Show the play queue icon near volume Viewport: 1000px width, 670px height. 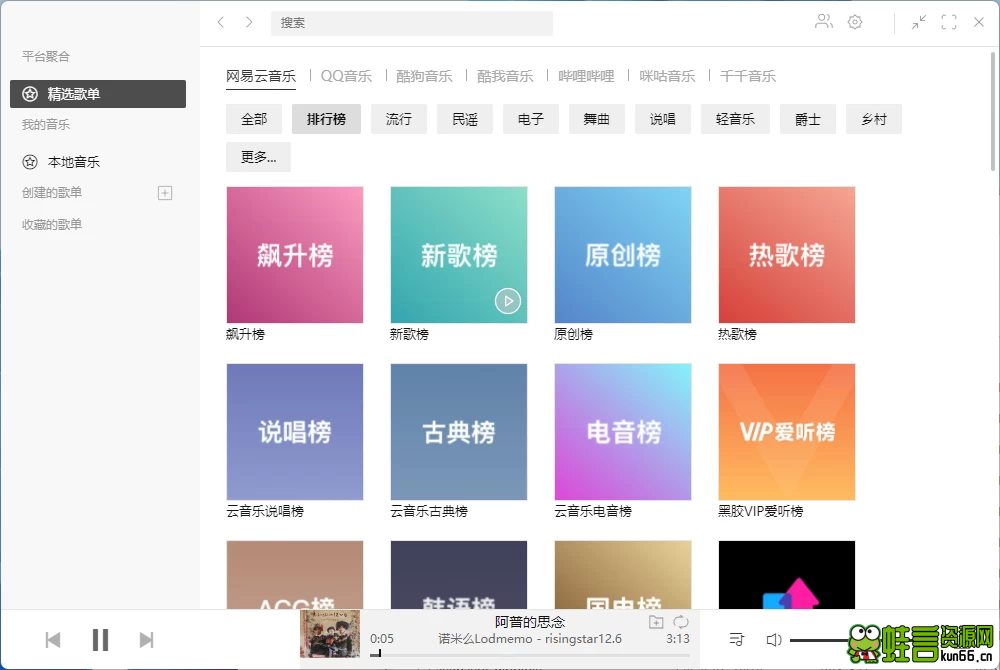point(736,639)
